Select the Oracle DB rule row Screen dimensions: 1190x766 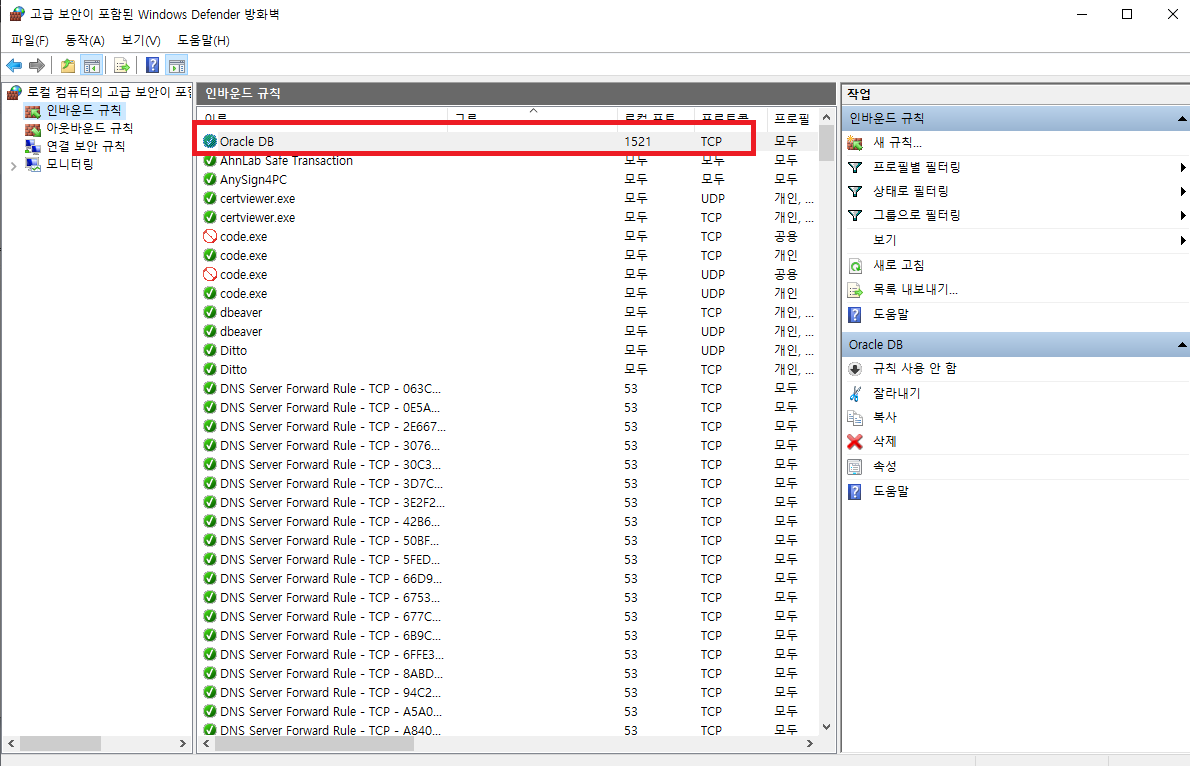(507, 141)
